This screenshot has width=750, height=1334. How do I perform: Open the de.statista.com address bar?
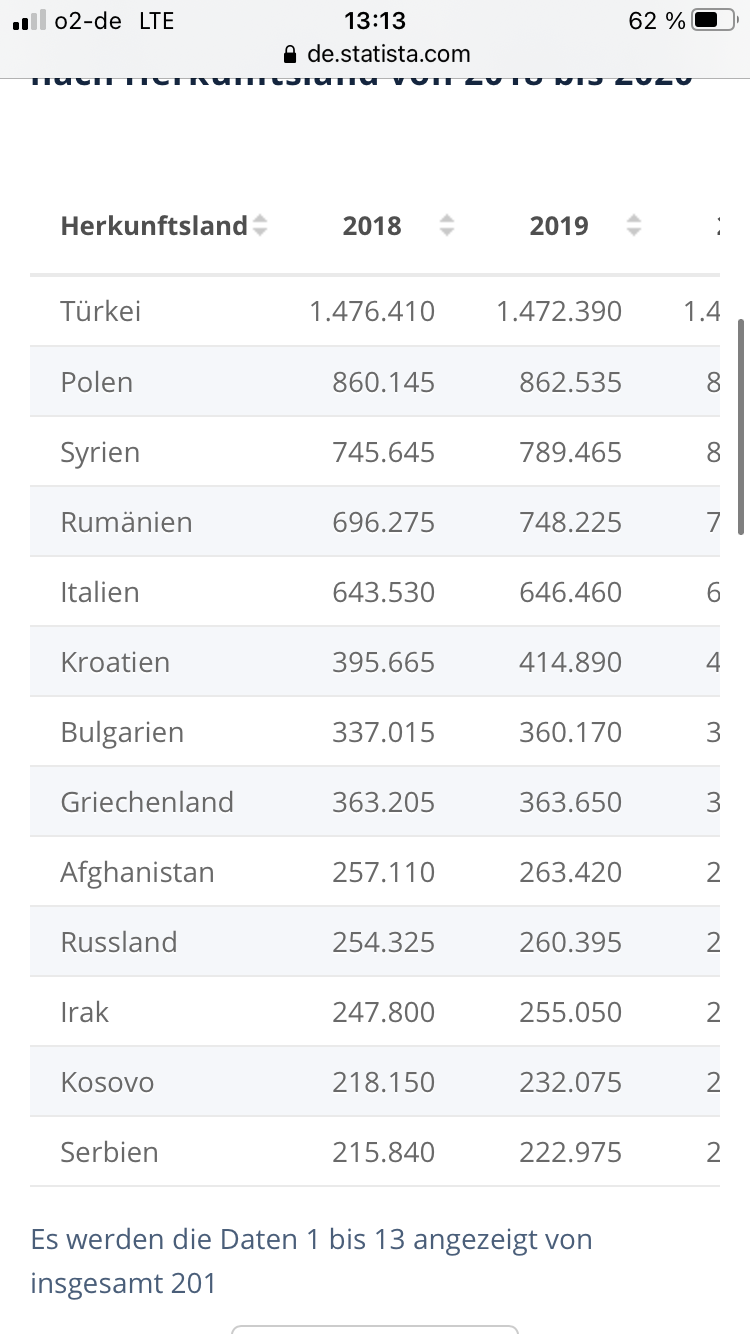tap(375, 53)
